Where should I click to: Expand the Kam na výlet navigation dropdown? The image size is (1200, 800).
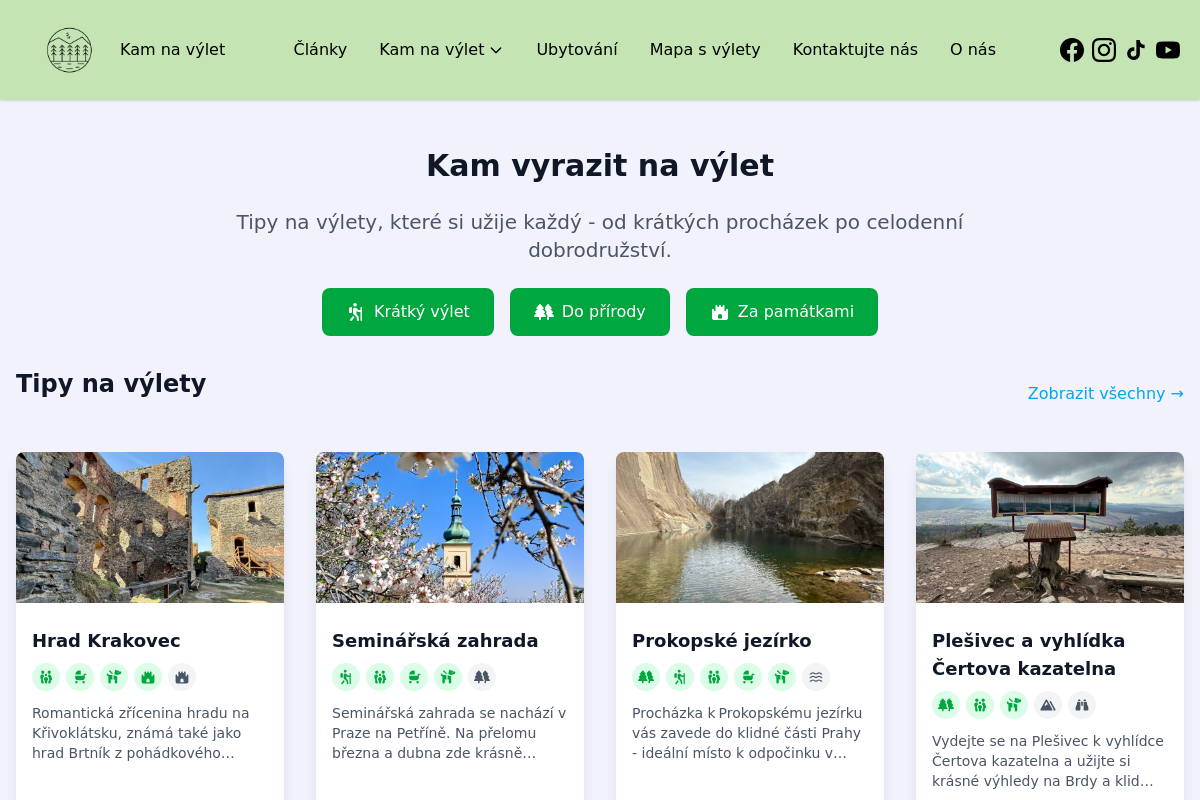tap(441, 49)
